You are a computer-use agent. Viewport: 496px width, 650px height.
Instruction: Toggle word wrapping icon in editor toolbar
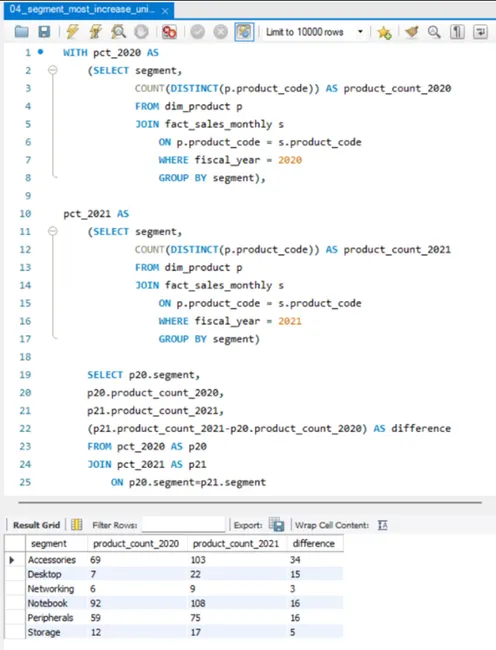480,32
